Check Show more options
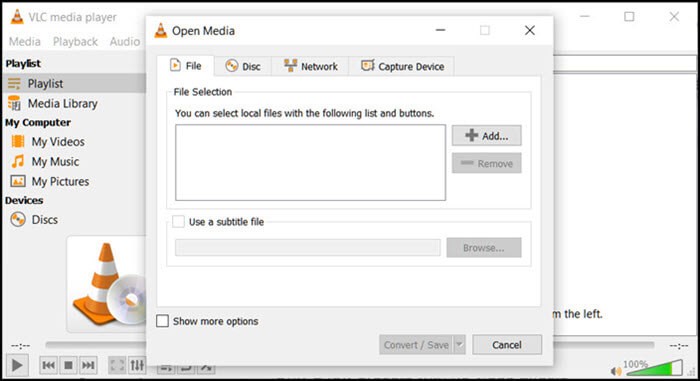The width and height of the screenshot is (700, 381). (162, 321)
